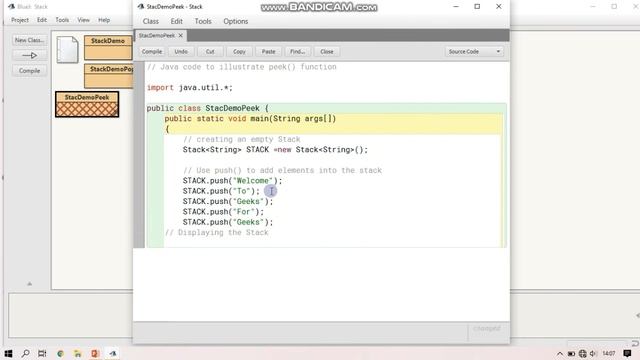640x360 pixels.
Task: Click the clock showing 14:07
Action: coord(609,353)
